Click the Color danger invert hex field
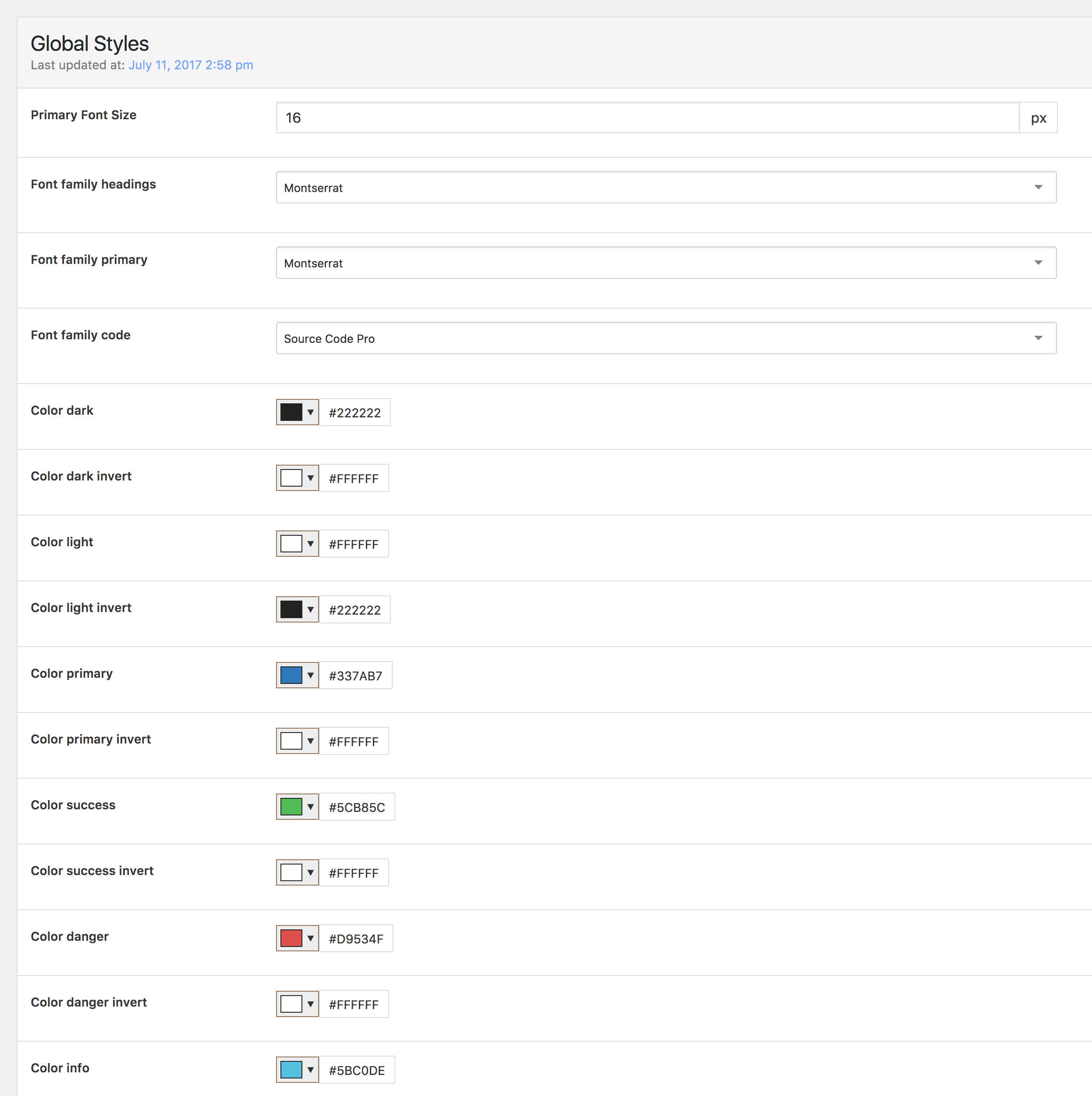The width and height of the screenshot is (1092, 1096). pyautogui.click(x=354, y=1005)
